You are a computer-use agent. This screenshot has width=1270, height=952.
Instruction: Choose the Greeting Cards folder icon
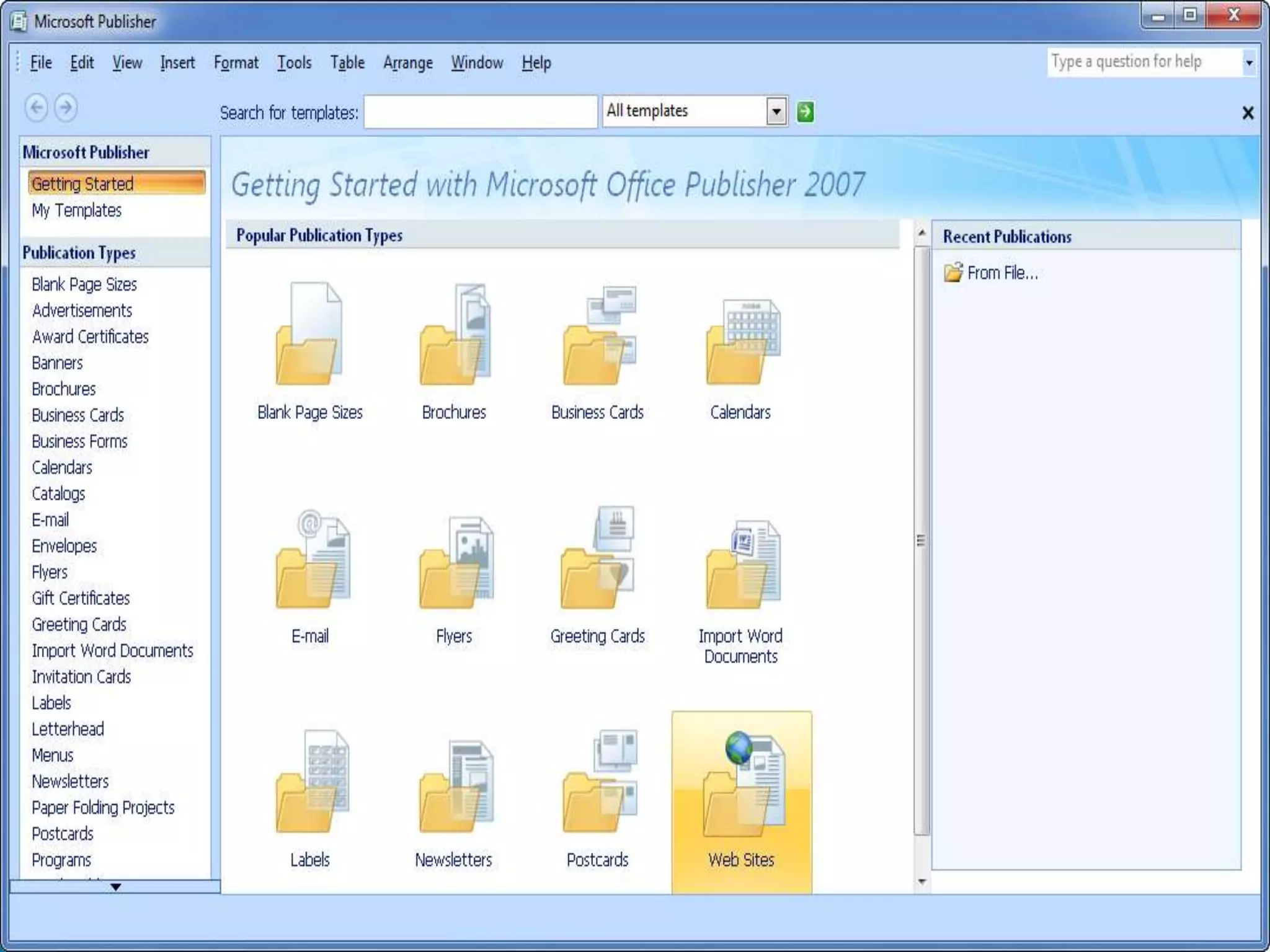(x=597, y=560)
